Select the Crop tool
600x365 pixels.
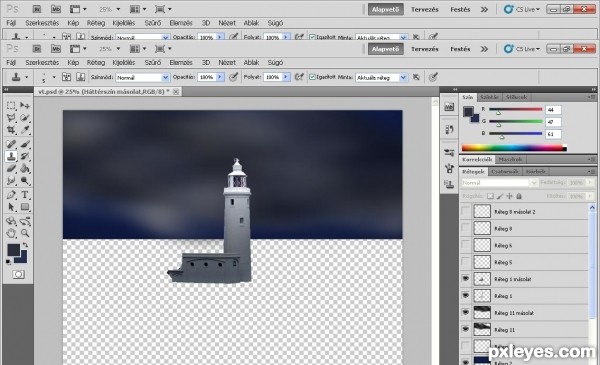(x=11, y=130)
